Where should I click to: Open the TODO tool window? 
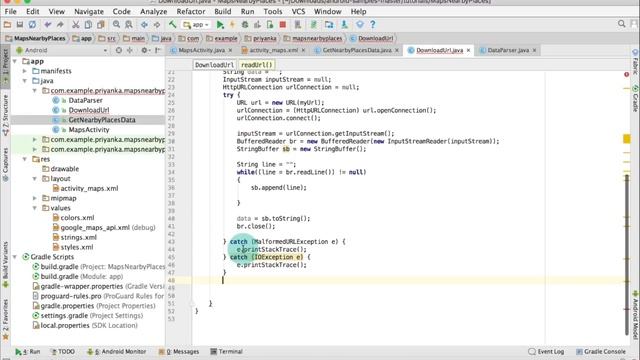[x=62, y=351]
